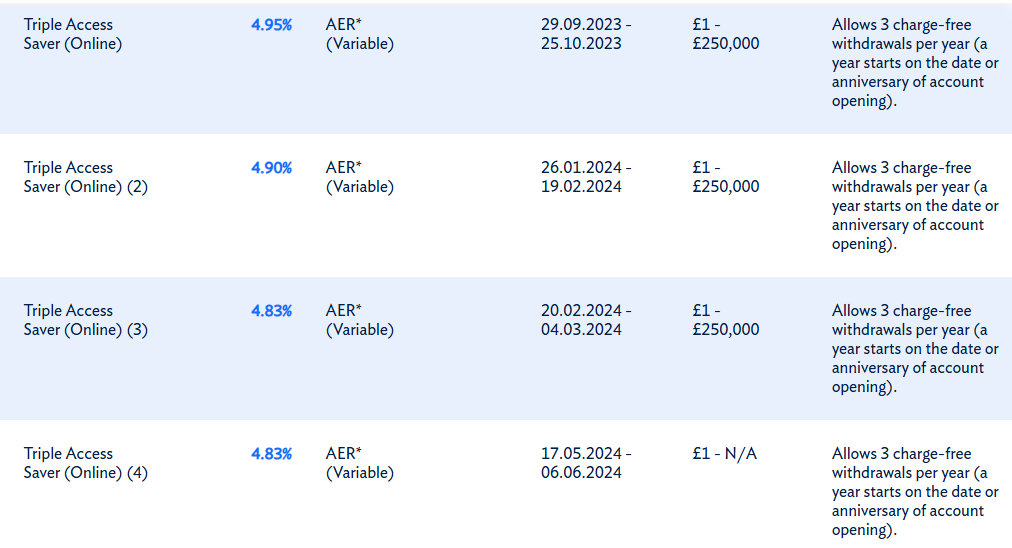Image resolution: width=1012 pixels, height=548 pixels.
Task: Click Triple Access Saver (Online) (4) name
Action: [x=86, y=463]
